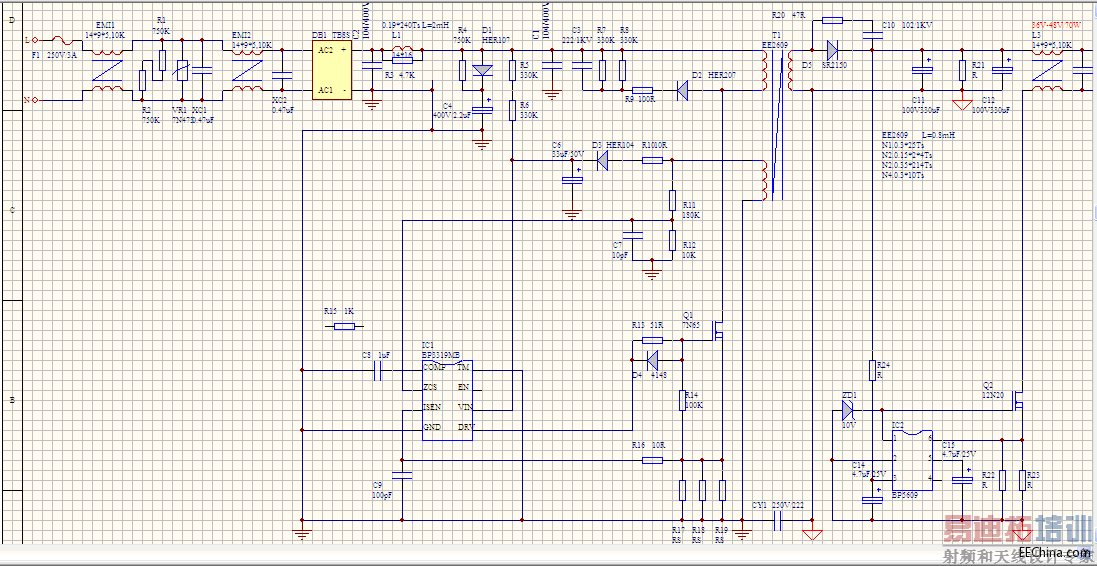Click the 'R1 750K' resistor label

point(162,26)
